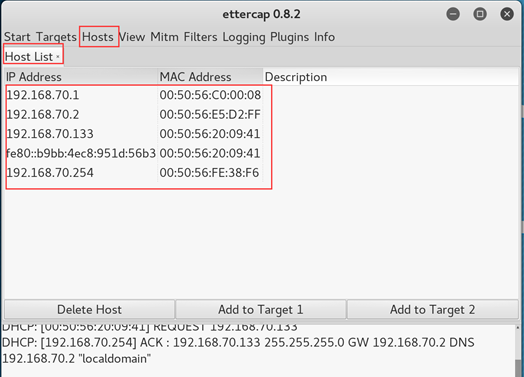Open the Logging menu
Screen dimensions: 524x377
click(244, 37)
